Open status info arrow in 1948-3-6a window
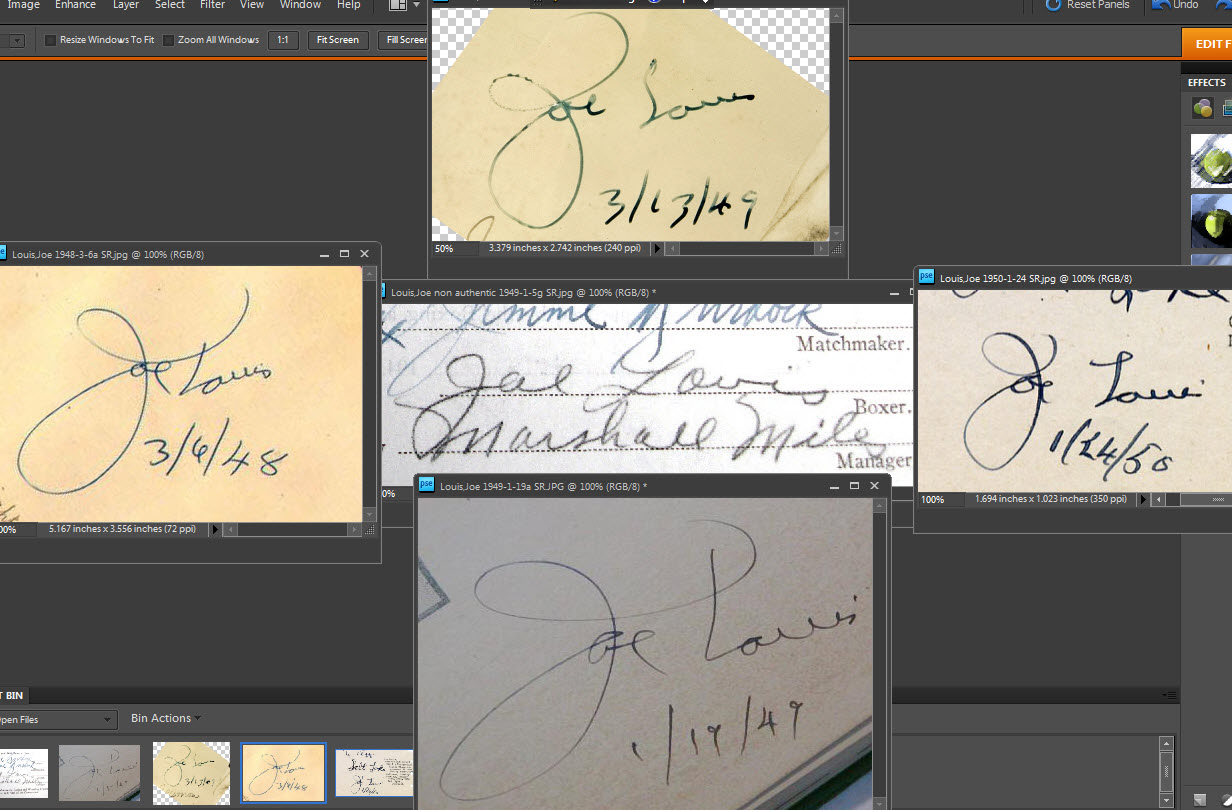 coord(214,529)
